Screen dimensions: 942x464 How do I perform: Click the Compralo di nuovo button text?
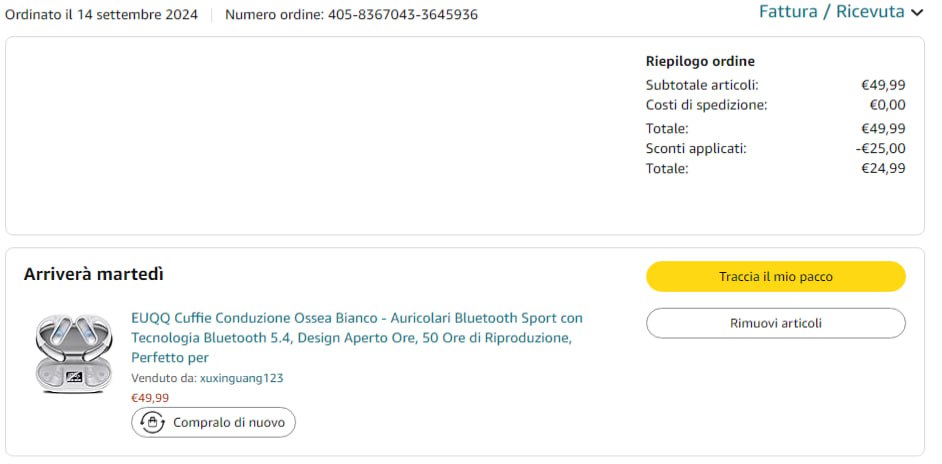tap(228, 422)
